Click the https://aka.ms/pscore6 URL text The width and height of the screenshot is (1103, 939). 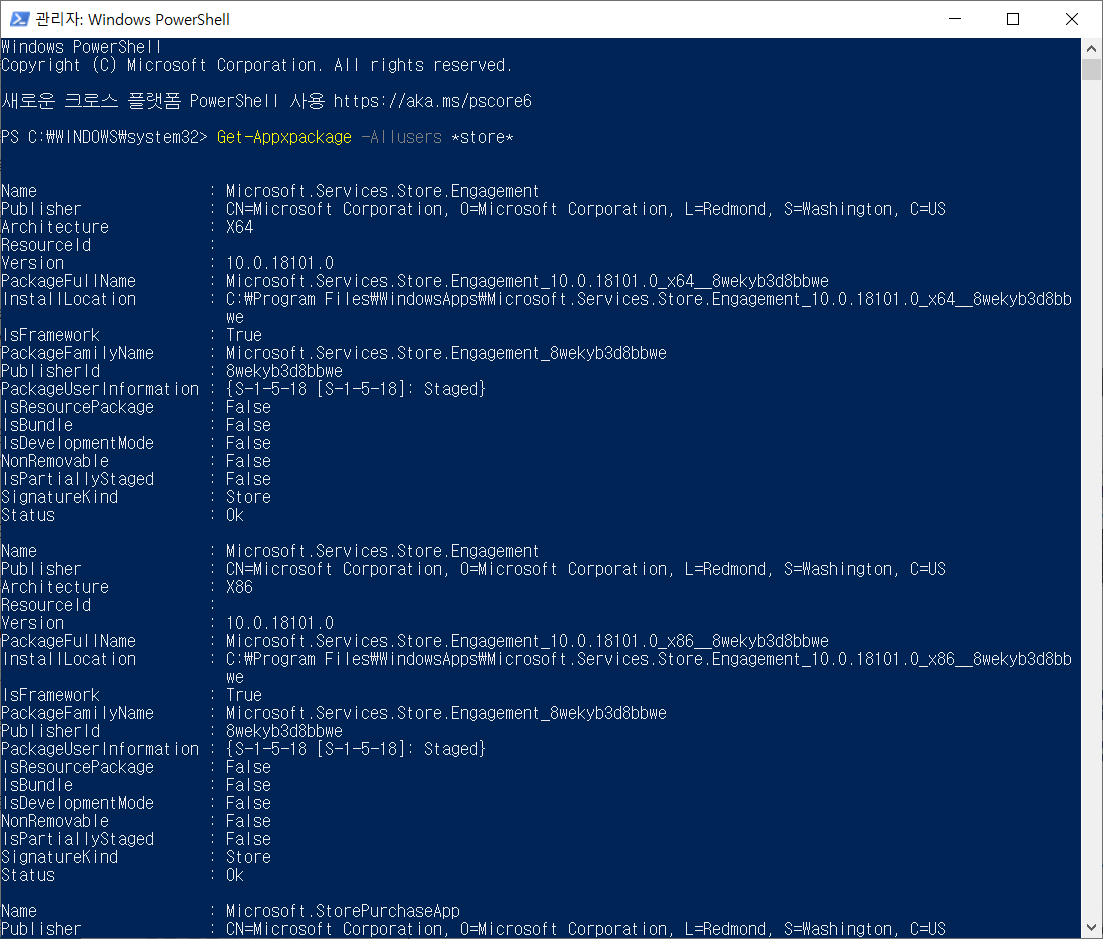click(432, 101)
